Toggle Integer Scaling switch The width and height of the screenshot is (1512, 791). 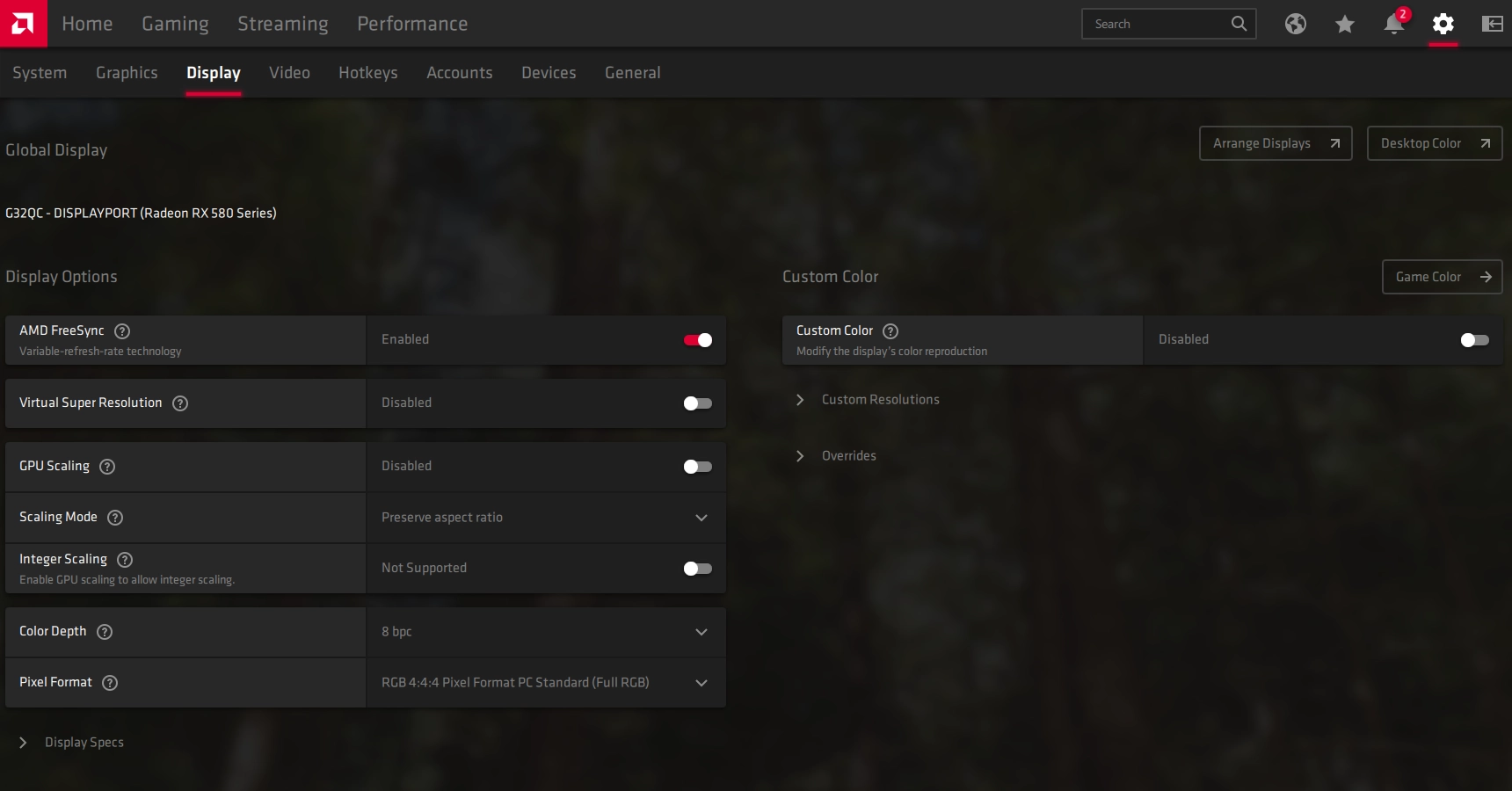coord(698,569)
